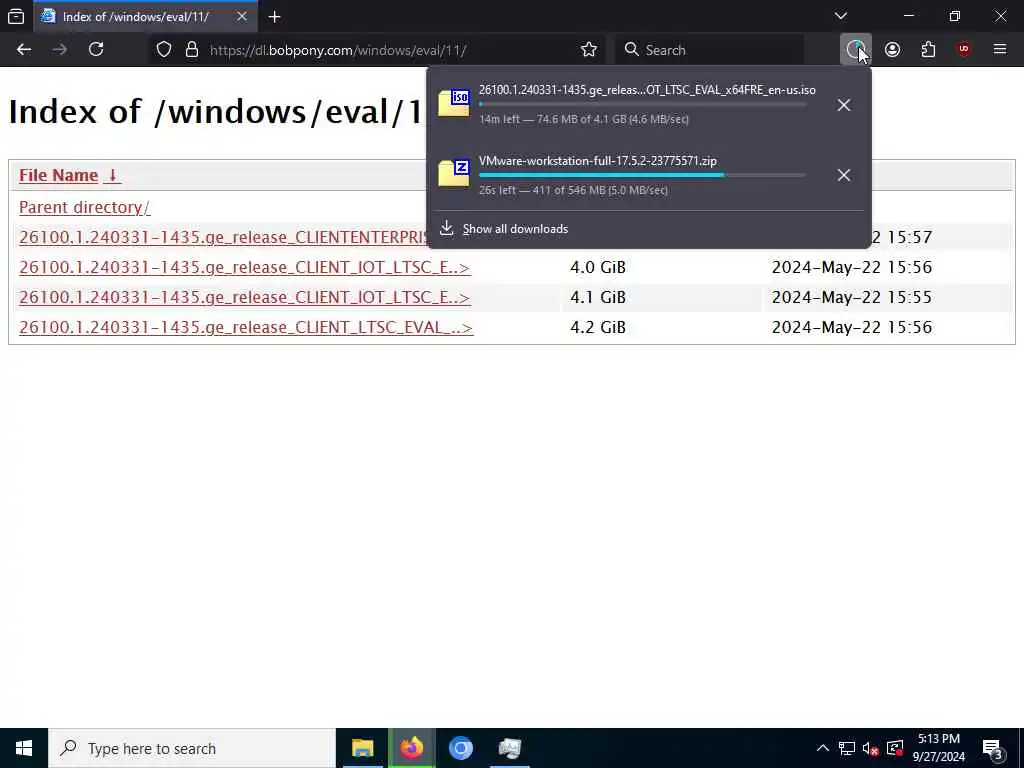The image size is (1024, 768).
Task: Click VMware-workstation-full-17.5.2 filename text
Action: [598, 161]
